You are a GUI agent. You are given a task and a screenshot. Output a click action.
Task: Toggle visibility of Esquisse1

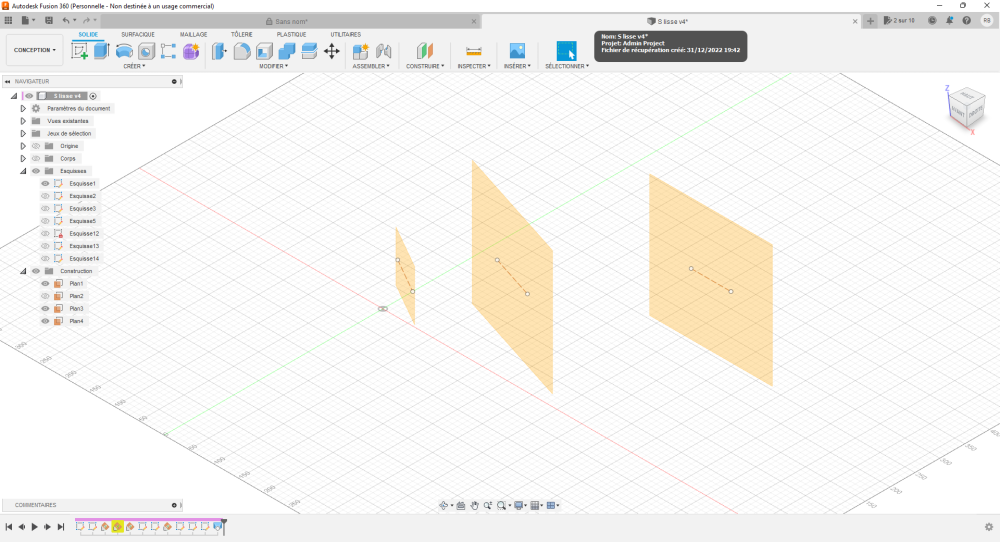(x=45, y=183)
